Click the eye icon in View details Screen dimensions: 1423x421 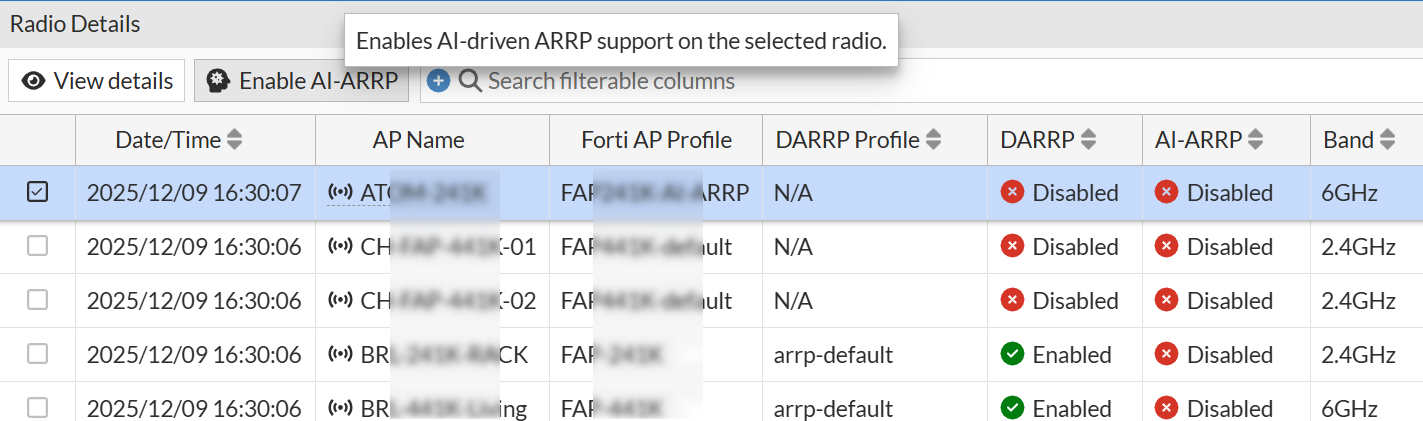click(34, 81)
